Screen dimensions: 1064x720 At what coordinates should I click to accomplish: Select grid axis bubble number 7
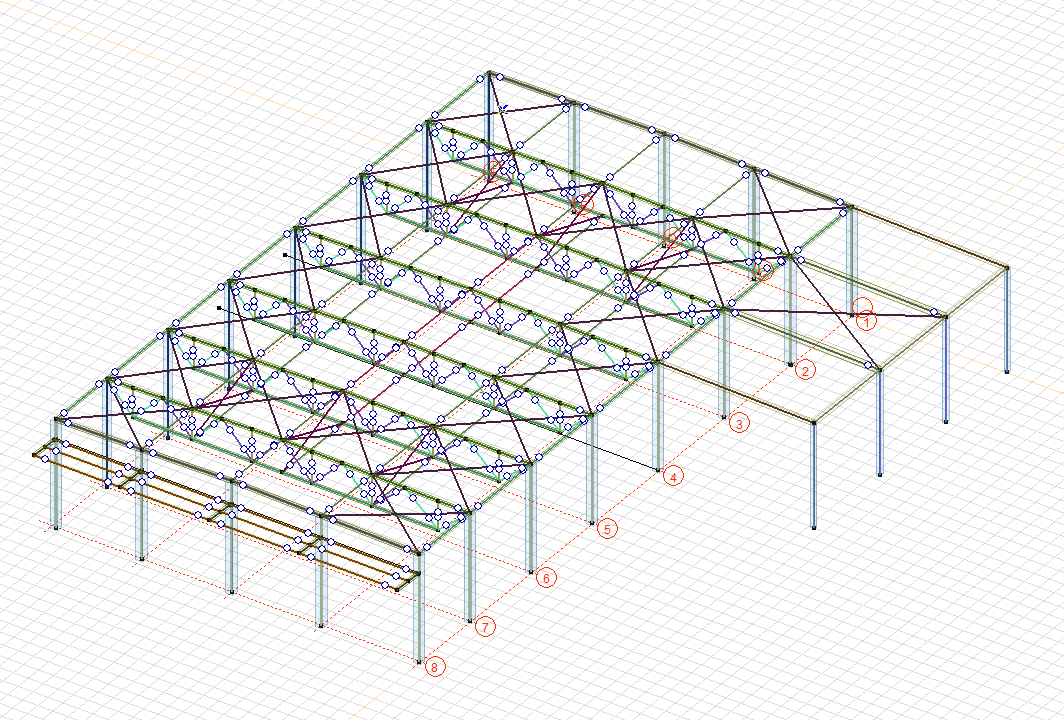point(485,627)
